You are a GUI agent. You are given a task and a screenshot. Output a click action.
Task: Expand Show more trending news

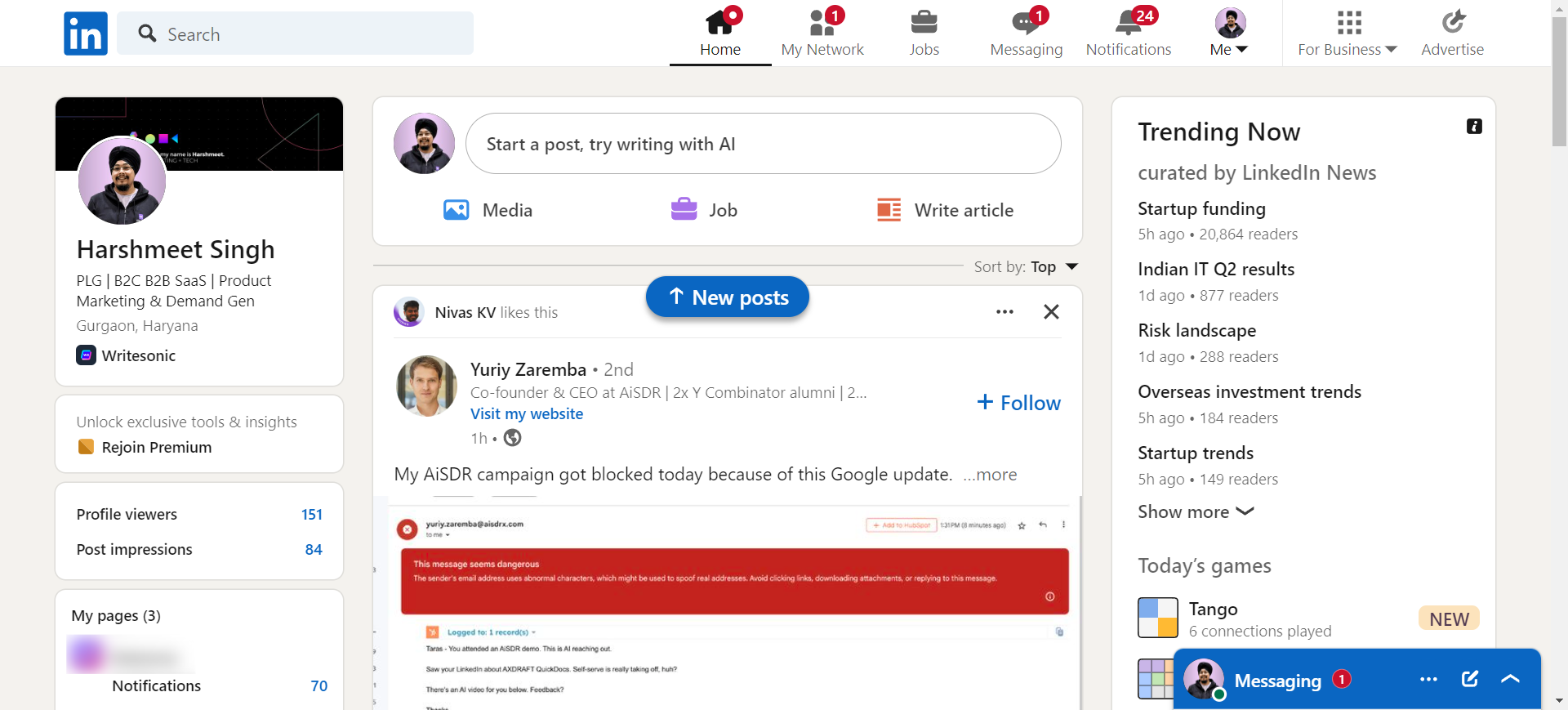tap(1196, 511)
